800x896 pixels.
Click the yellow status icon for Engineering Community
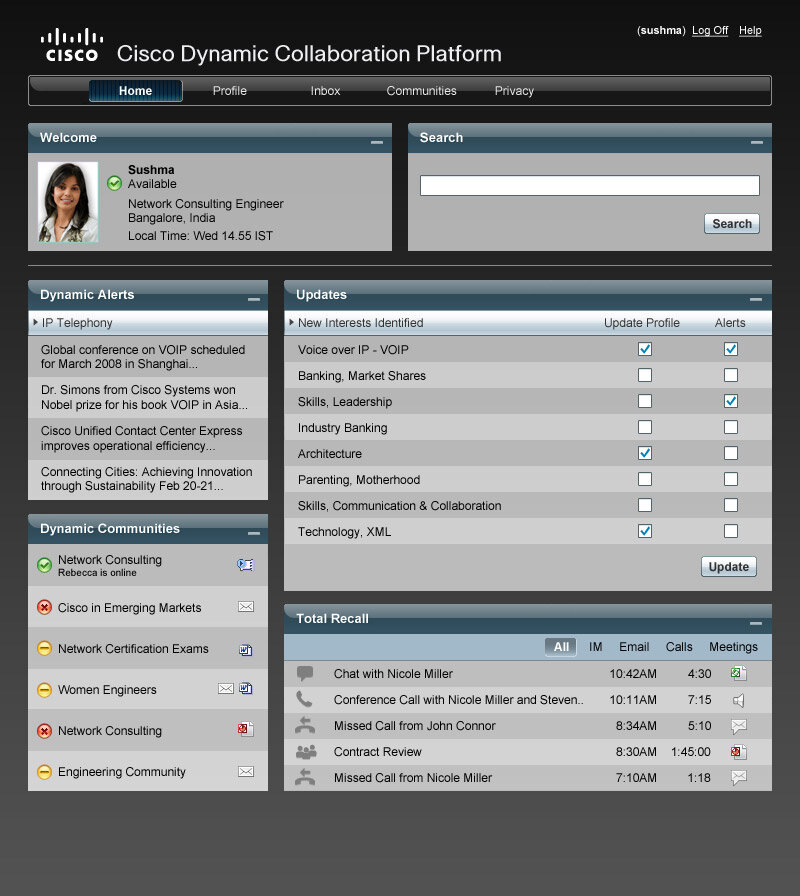click(44, 772)
